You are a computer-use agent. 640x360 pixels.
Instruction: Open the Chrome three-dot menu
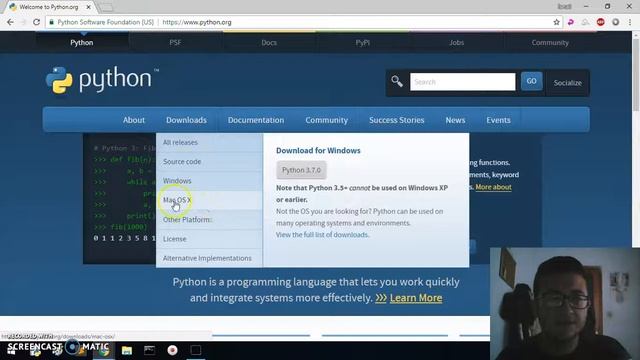(630, 22)
